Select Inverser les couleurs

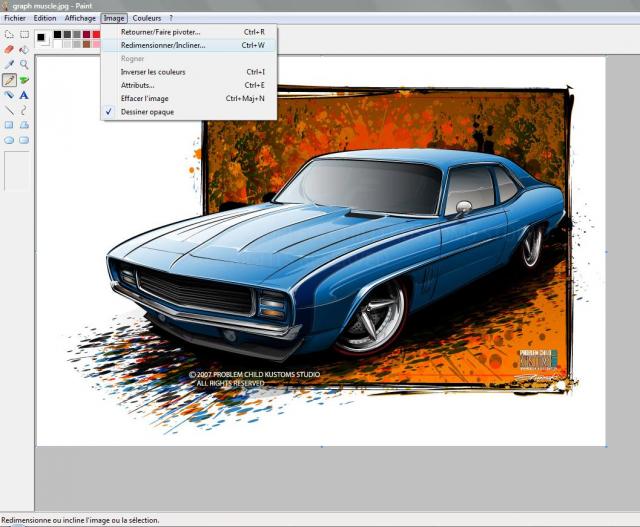tap(189, 72)
